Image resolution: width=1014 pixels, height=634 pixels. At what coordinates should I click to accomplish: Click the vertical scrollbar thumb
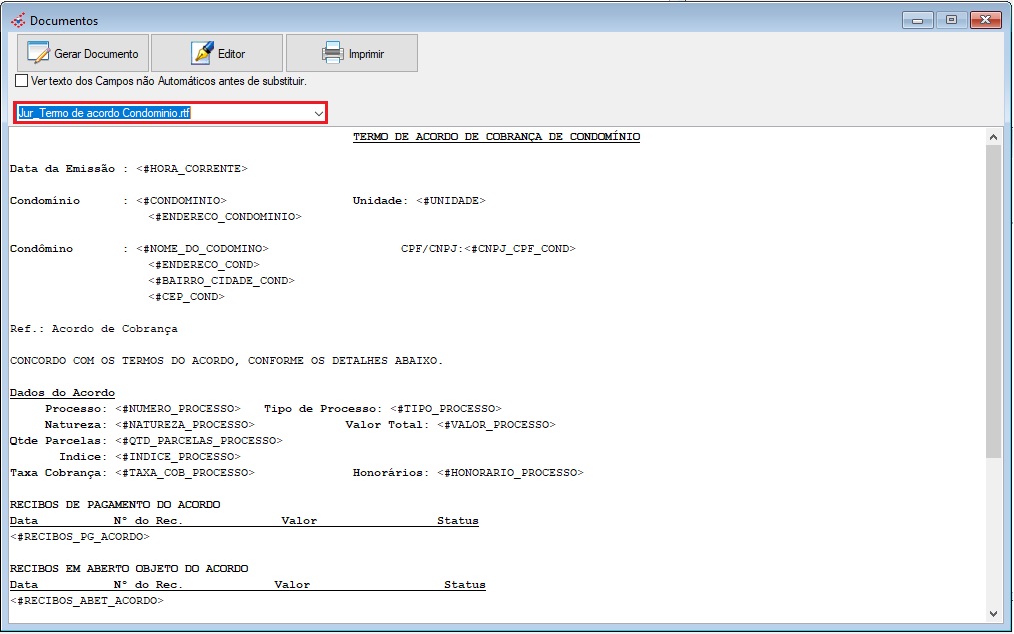[x=993, y=300]
